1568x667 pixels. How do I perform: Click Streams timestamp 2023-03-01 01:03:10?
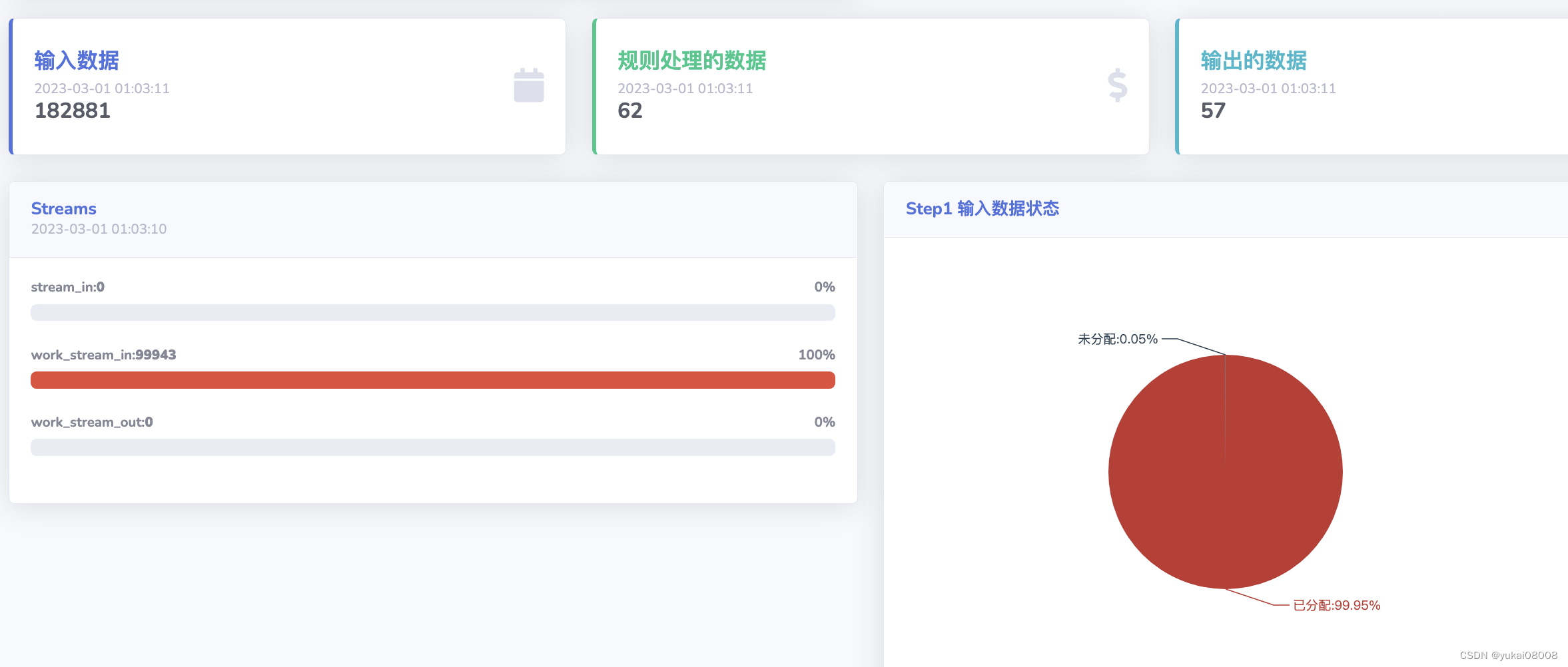pos(99,229)
